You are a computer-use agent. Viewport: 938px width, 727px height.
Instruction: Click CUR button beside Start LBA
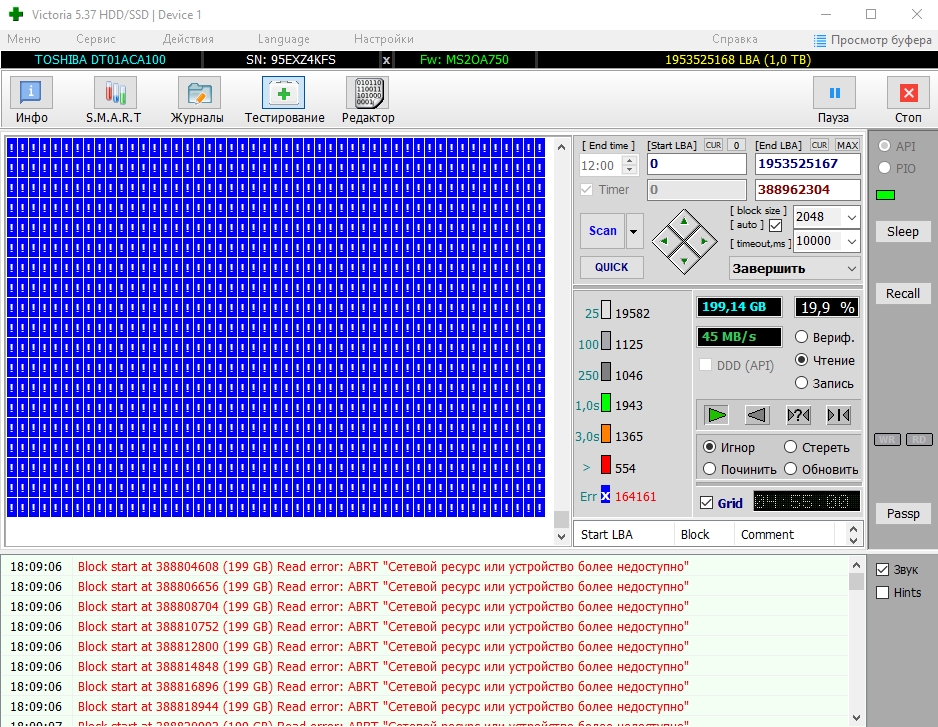pos(713,145)
